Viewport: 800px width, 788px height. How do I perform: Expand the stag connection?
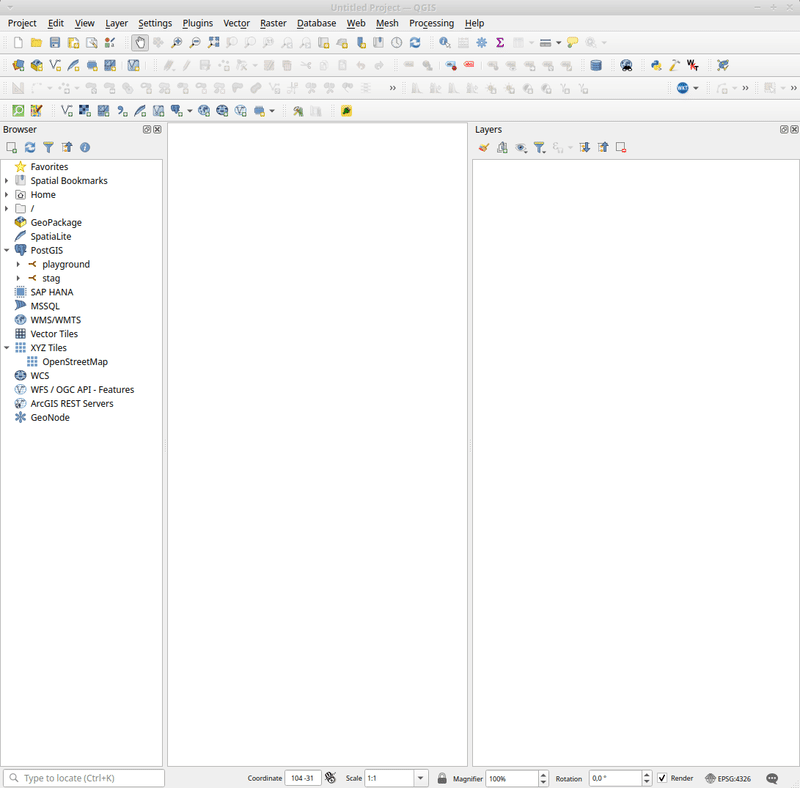tap(18, 278)
